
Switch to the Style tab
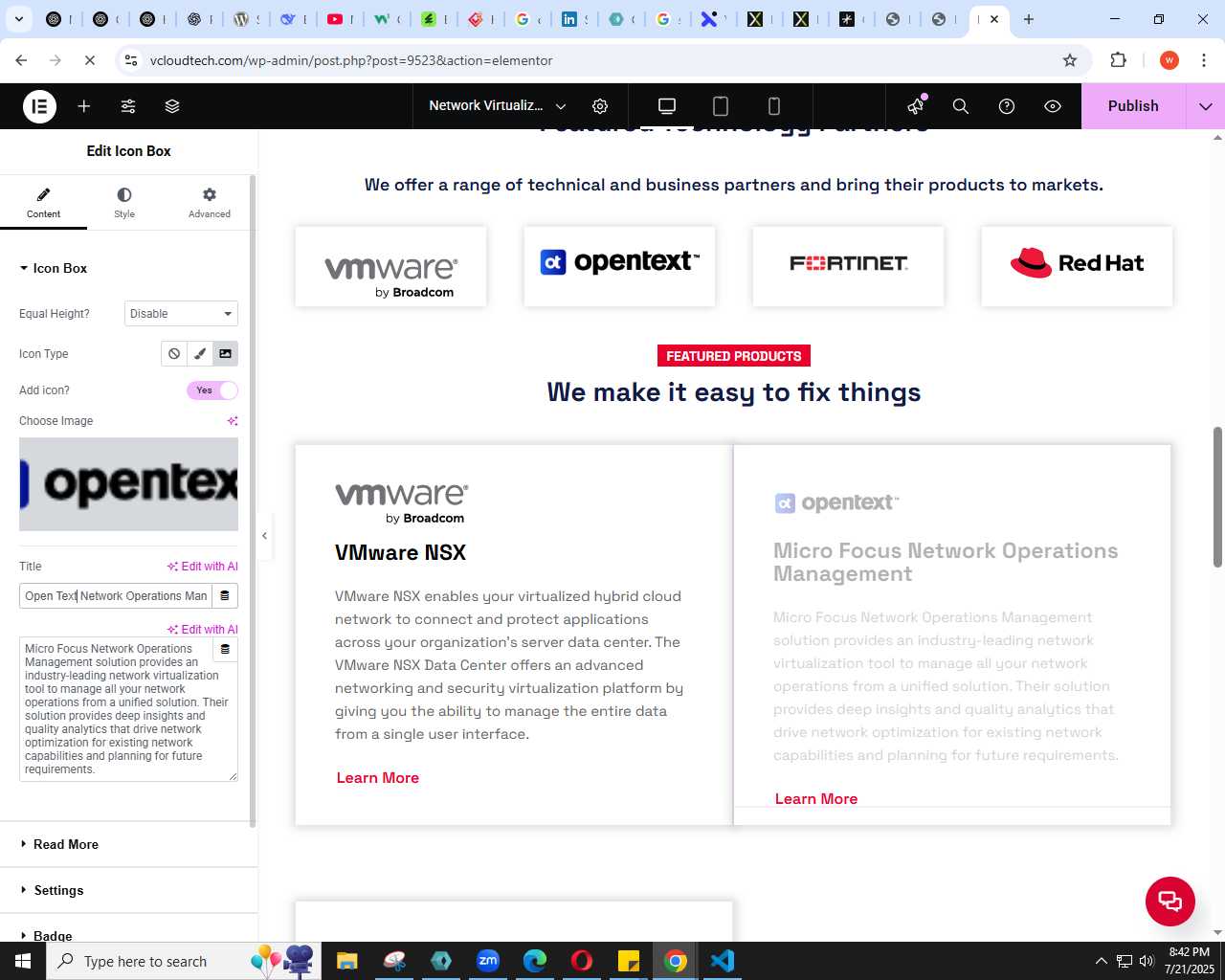click(x=124, y=203)
